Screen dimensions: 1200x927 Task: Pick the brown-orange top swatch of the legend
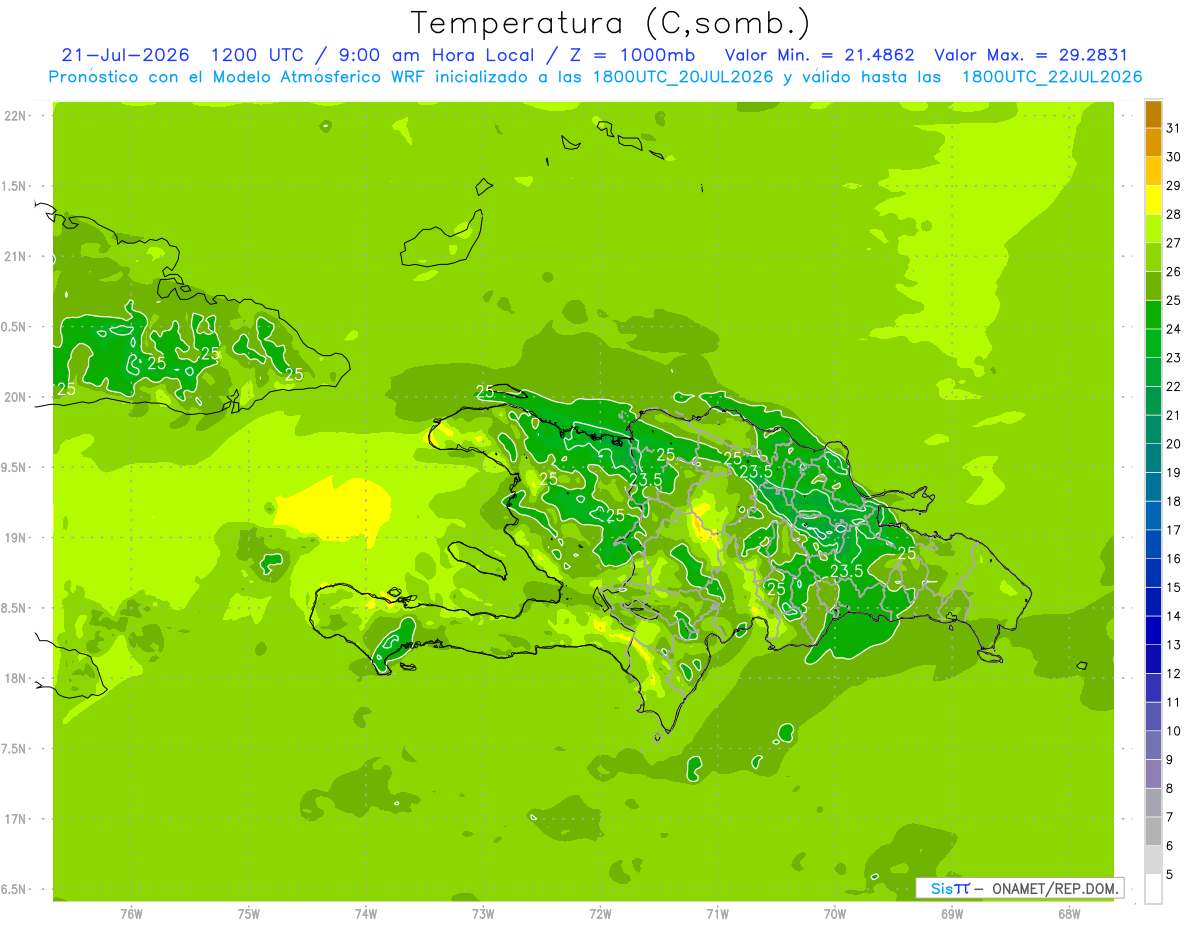(x=1153, y=114)
